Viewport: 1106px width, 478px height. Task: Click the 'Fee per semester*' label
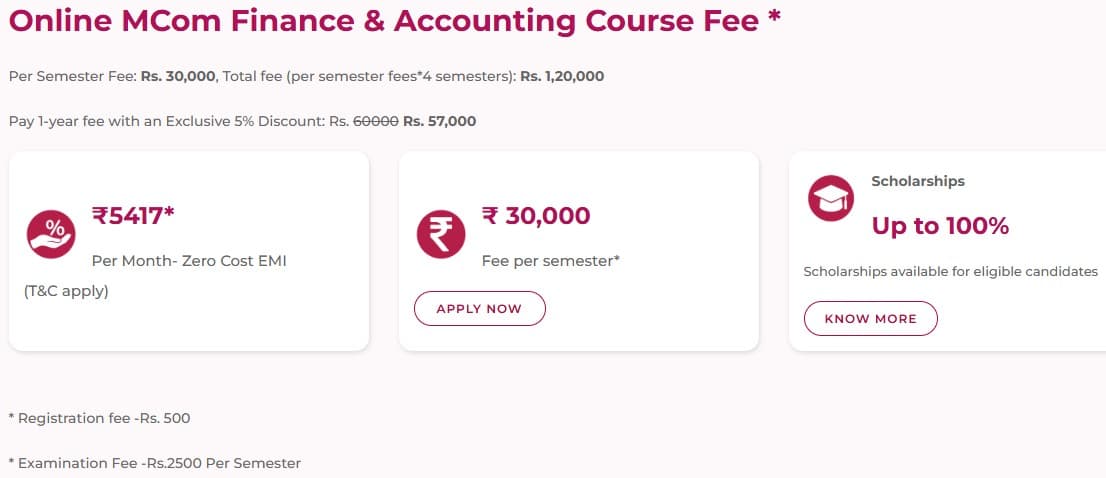coord(551,260)
